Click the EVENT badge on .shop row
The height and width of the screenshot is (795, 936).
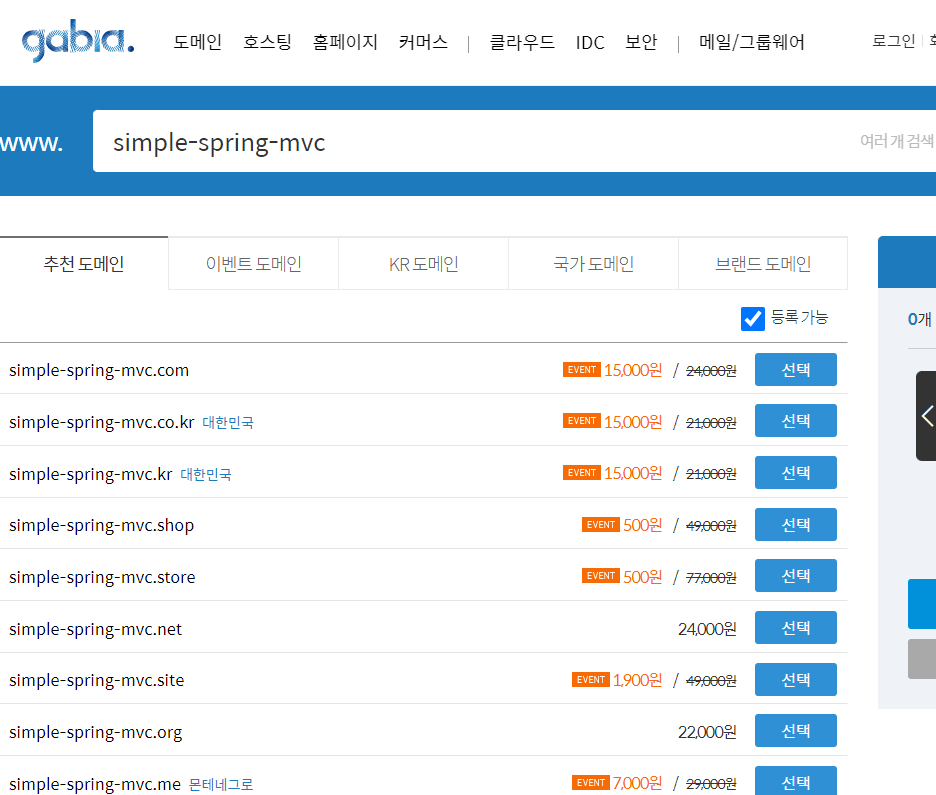[x=601, y=524]
